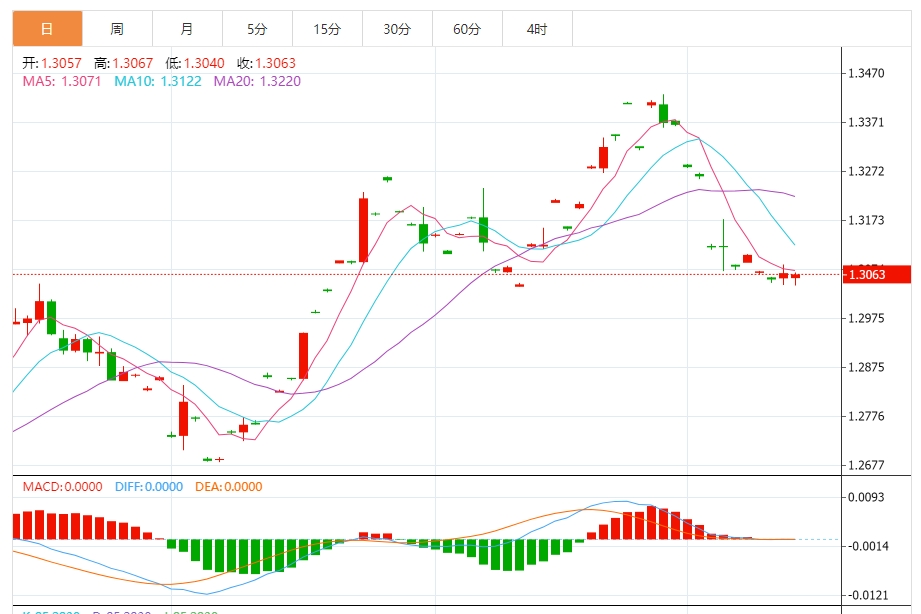Click the DIFF: 0.0000 label

(x=149, y=486)
